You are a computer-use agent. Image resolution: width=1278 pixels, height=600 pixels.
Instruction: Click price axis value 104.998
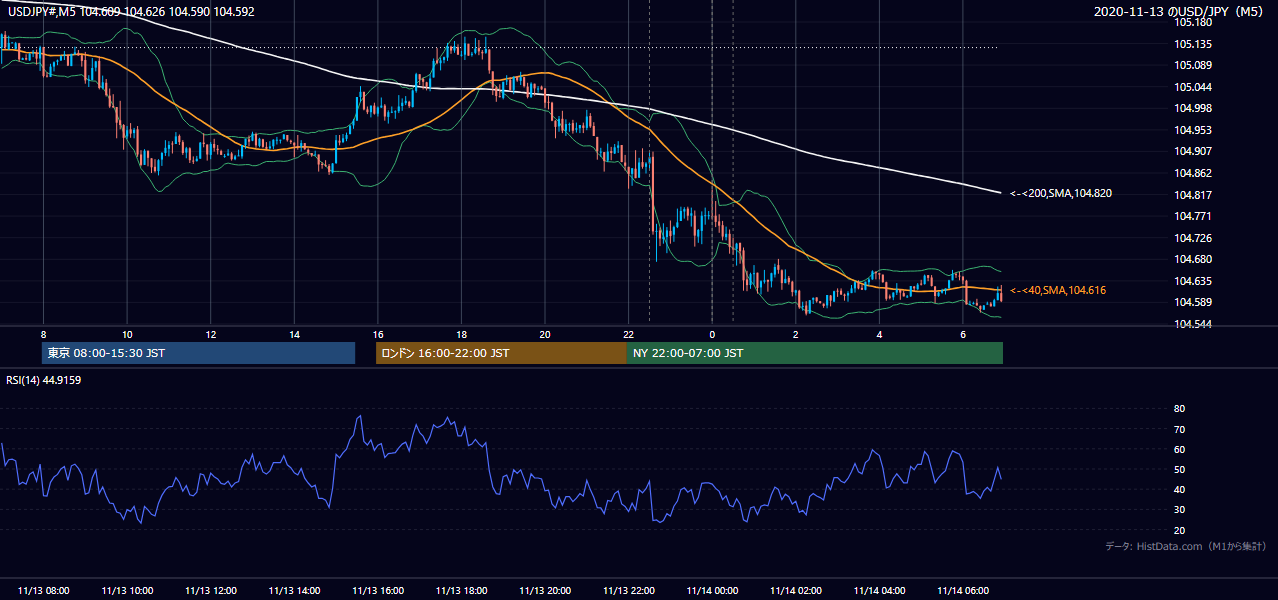[1193, 108]
